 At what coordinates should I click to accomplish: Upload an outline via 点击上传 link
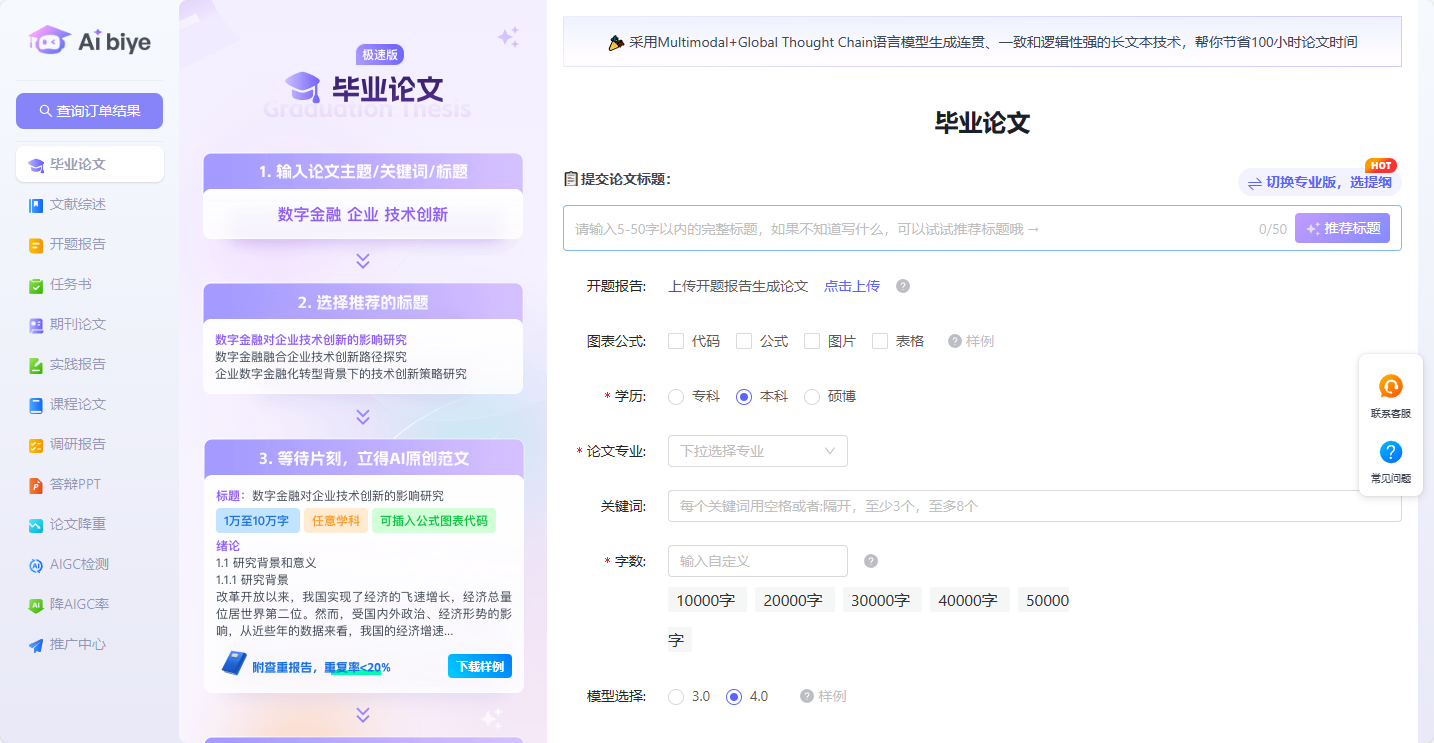click(x=852, y=286)
